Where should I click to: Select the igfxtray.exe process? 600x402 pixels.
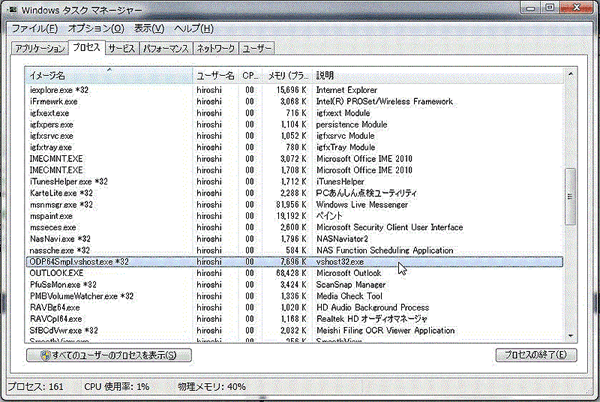pos(294,148)
